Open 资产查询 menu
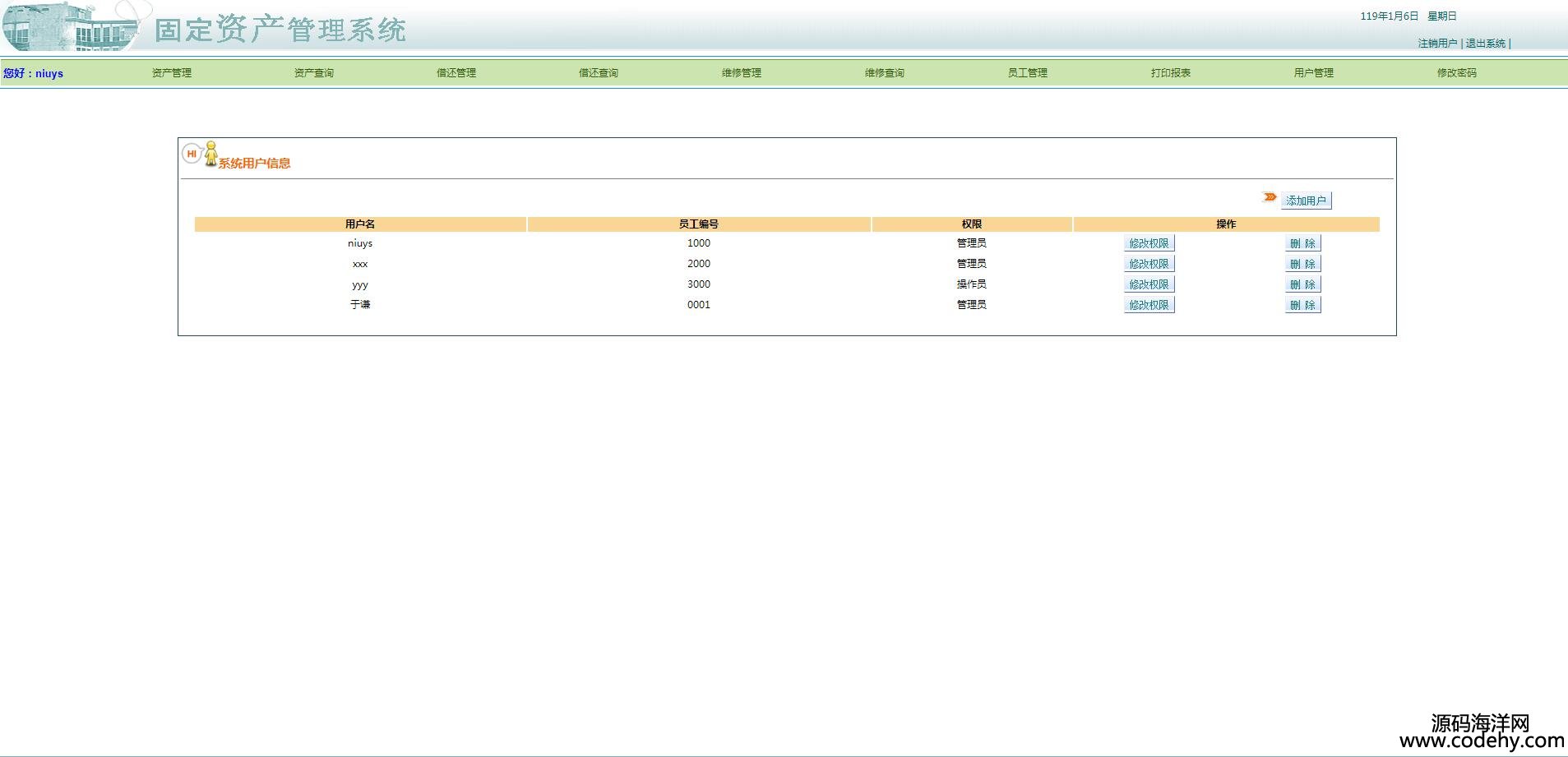1568x757 pixels. click(x=313, y=73)
